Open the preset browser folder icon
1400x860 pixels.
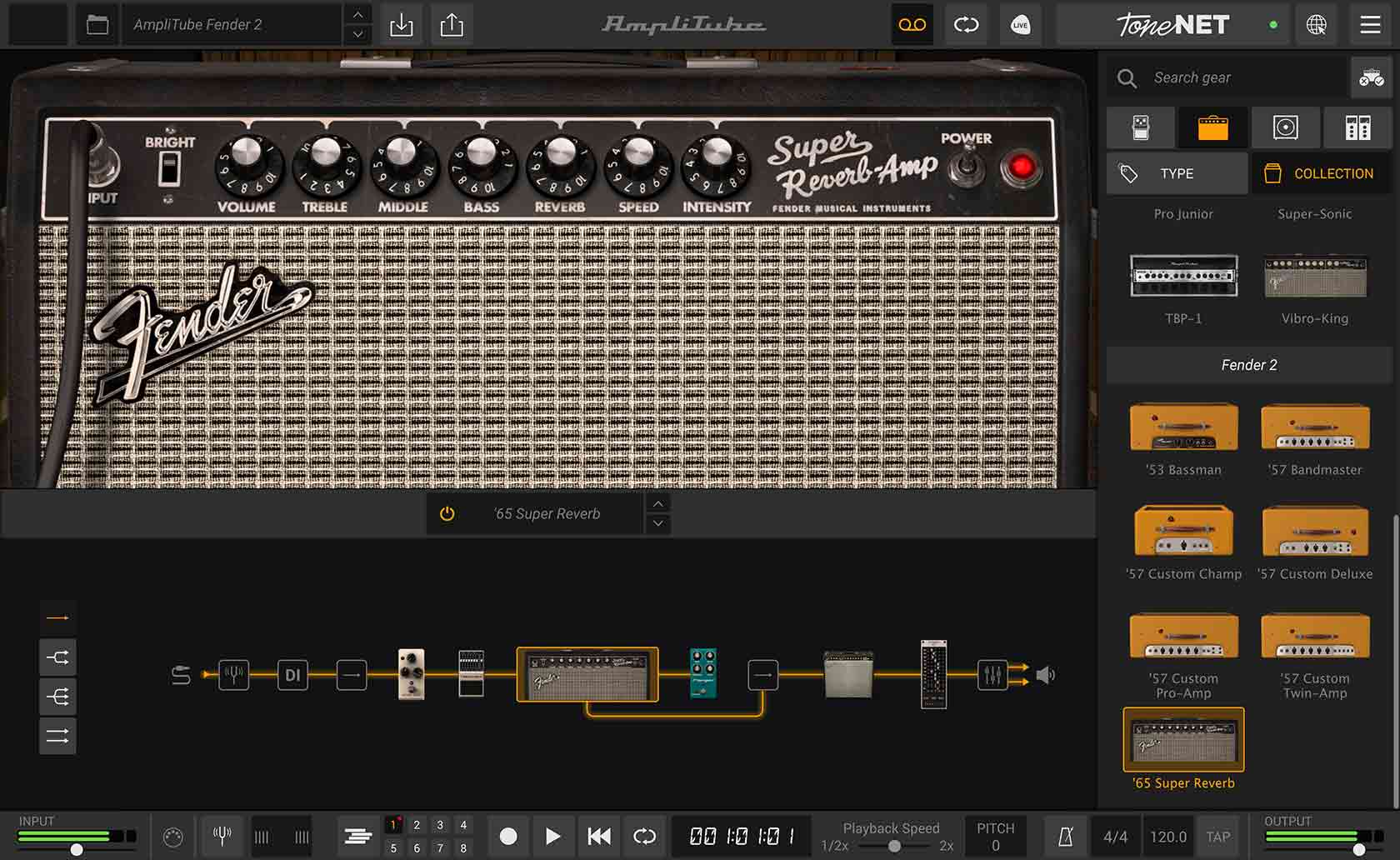97,25
